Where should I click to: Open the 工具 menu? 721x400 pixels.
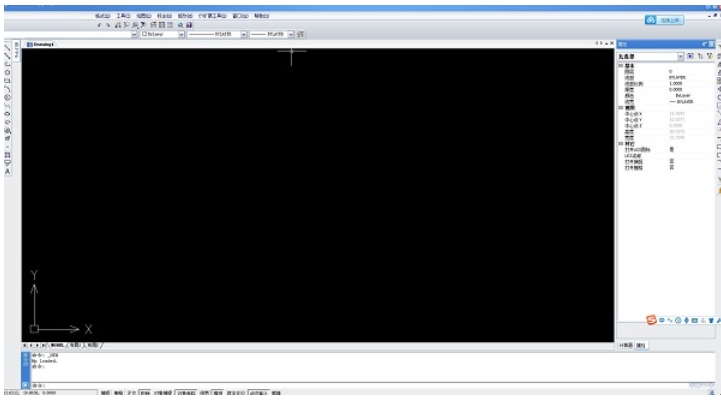[x=123, y=16]
